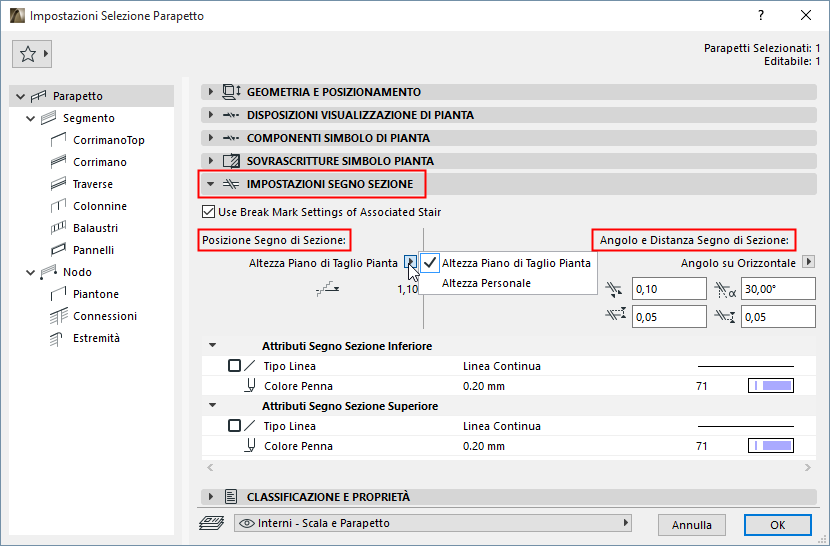Click the Estremità icon in the tree

tap(56, 338)
